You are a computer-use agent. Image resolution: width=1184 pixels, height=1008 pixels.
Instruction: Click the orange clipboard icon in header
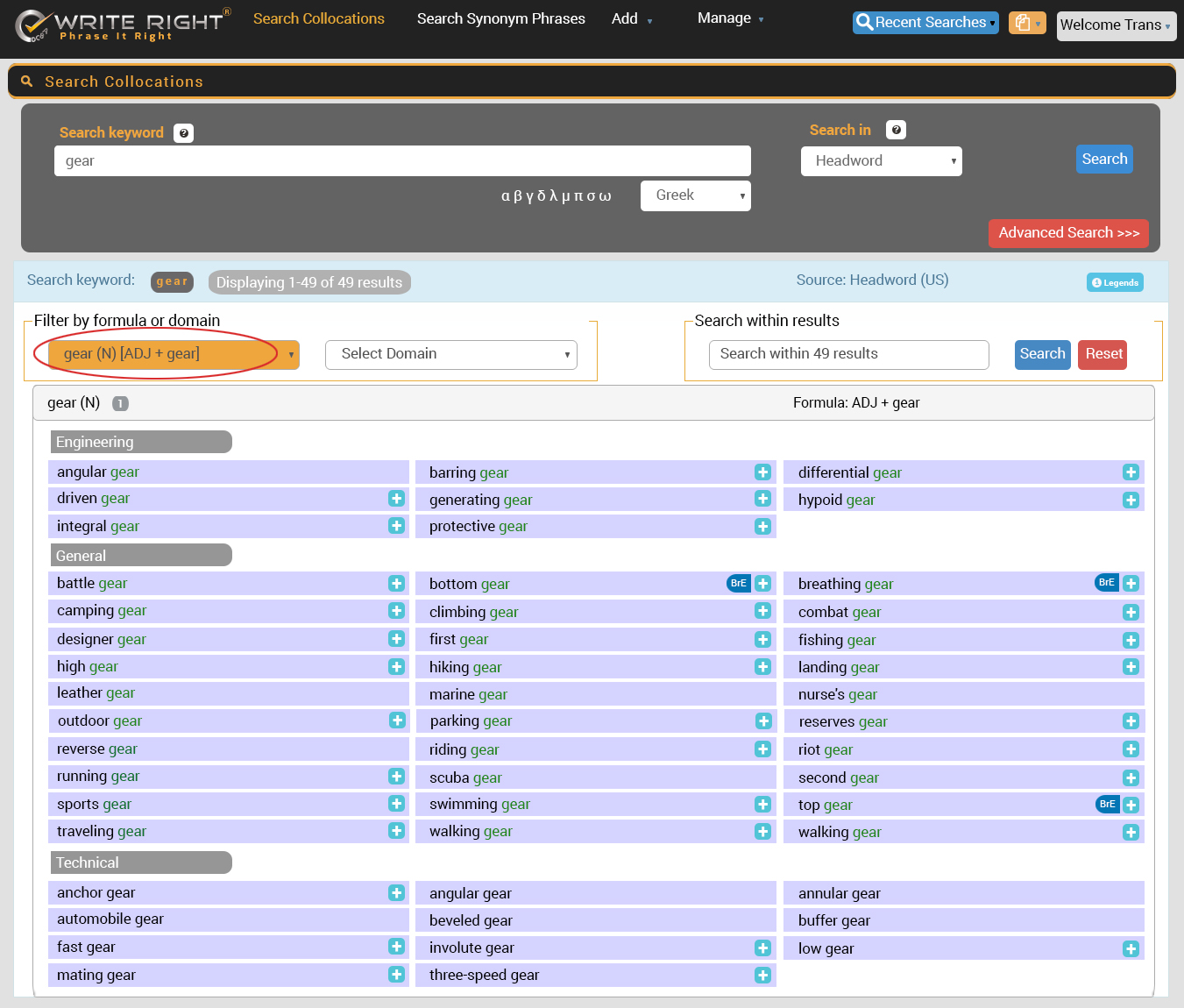click(x=1026, y=24)
